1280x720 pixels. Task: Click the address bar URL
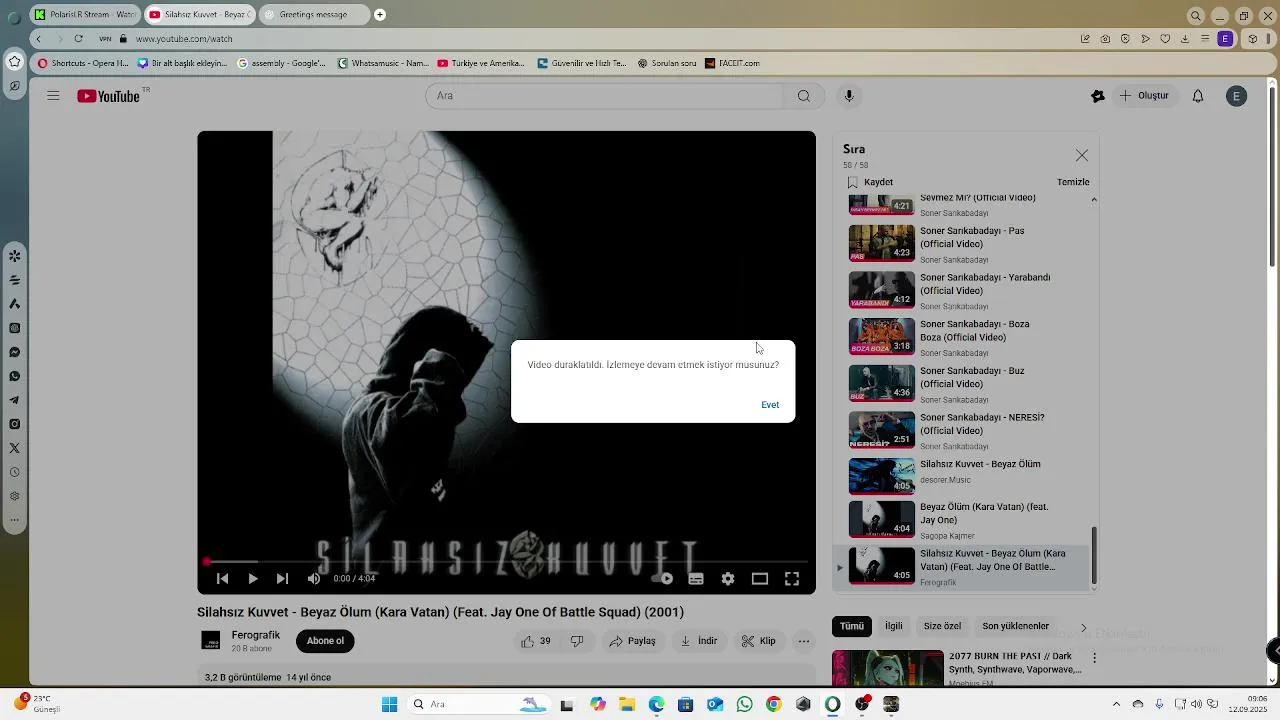(184, 39)
